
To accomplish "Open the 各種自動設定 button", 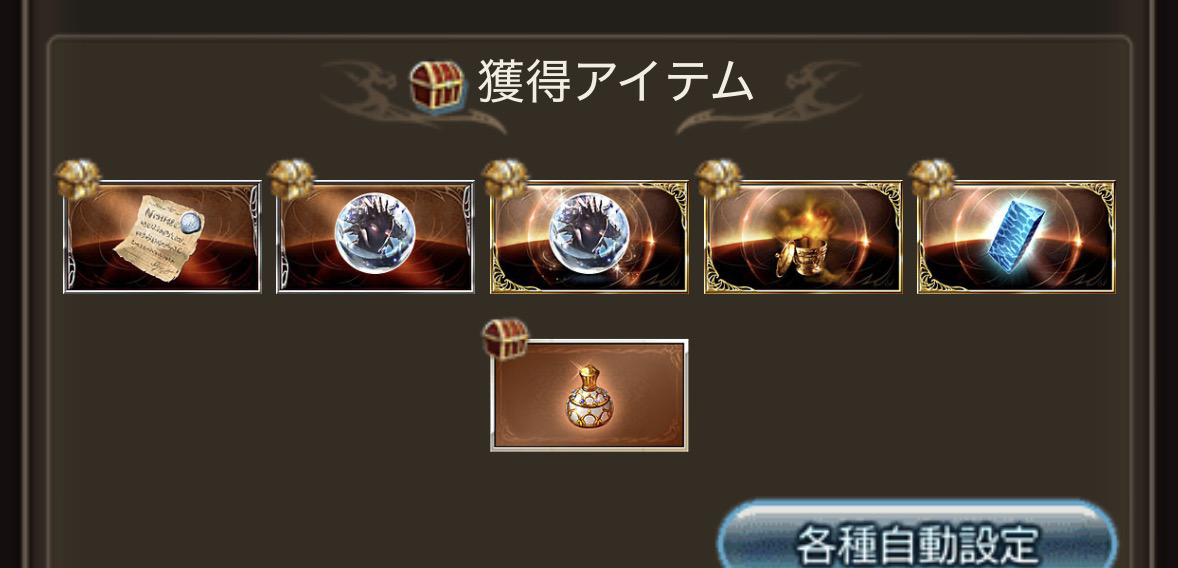I will (x=917, y=535).
